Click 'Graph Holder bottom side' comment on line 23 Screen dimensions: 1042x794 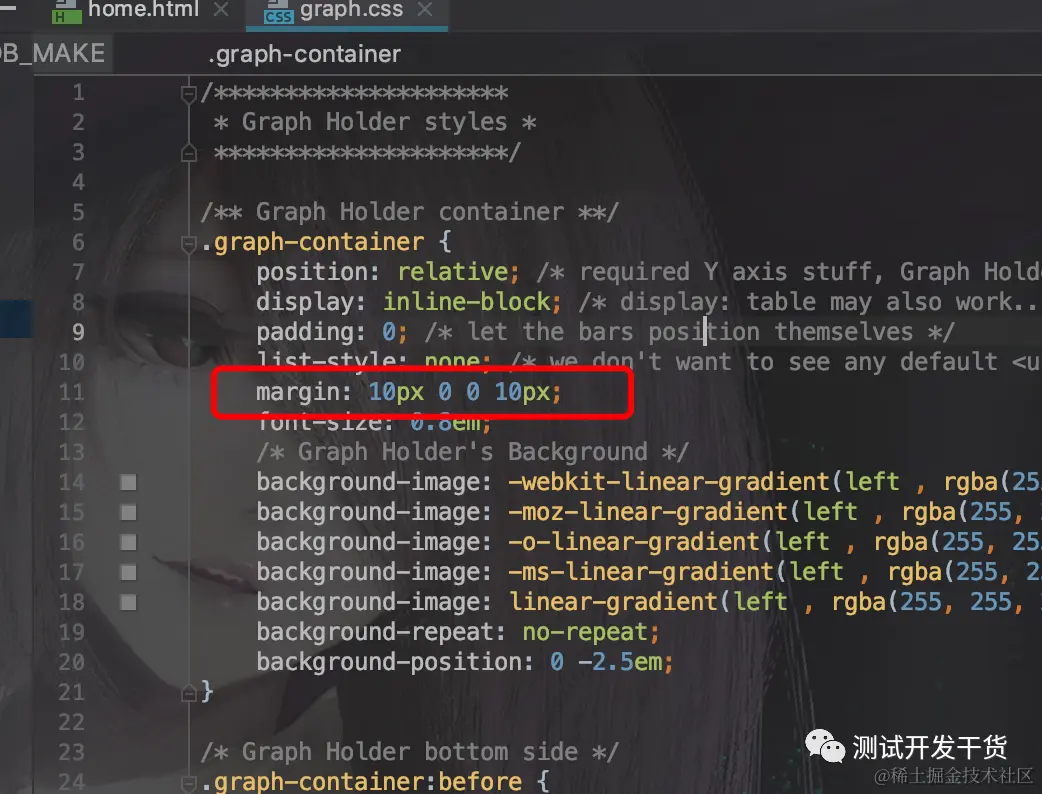click(x=410, y=751)
